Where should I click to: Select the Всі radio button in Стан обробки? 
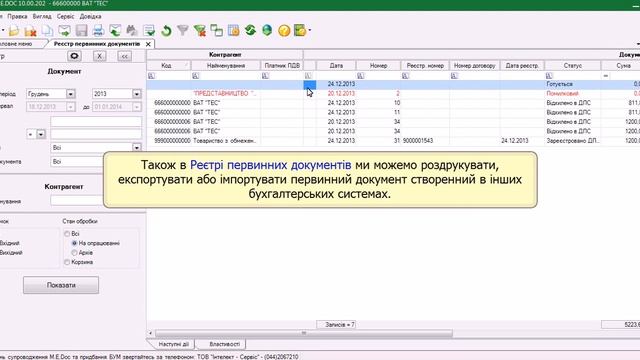pyautogui.click(x=67, y=234)
